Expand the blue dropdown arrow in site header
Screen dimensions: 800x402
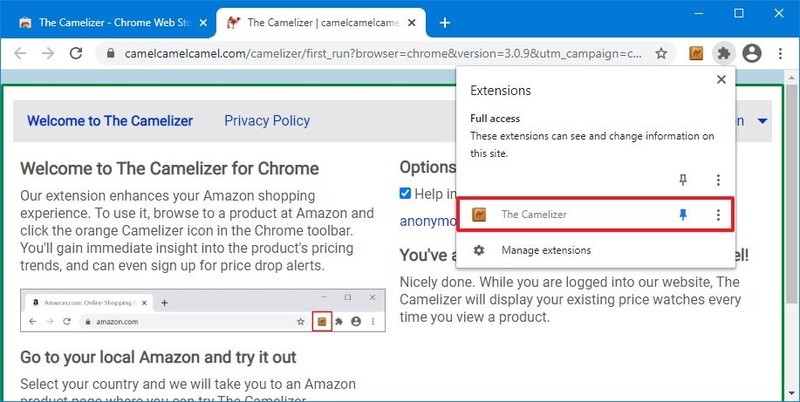[x=763, y=121]
